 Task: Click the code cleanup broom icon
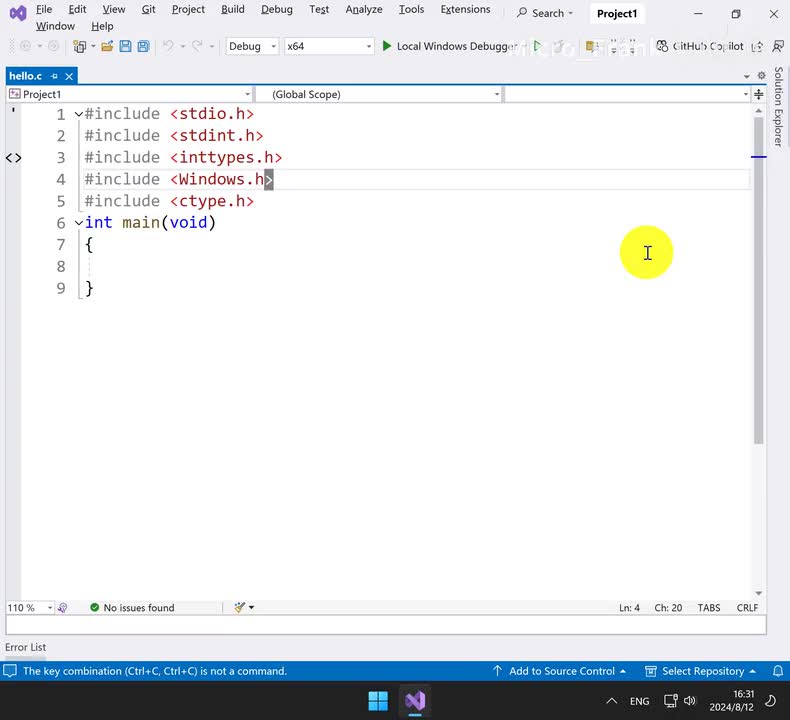pyautogui.click(x=239, y=608)
